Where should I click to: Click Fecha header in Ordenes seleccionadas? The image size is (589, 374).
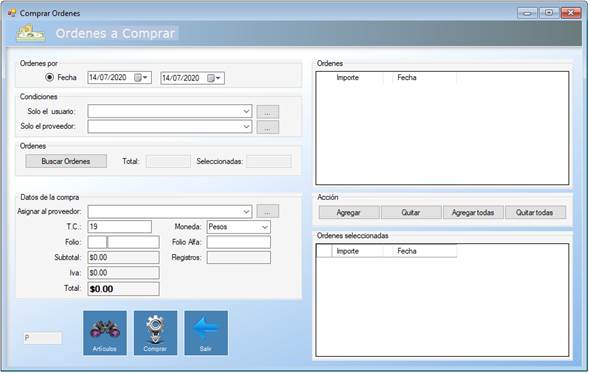coord(407,251)
